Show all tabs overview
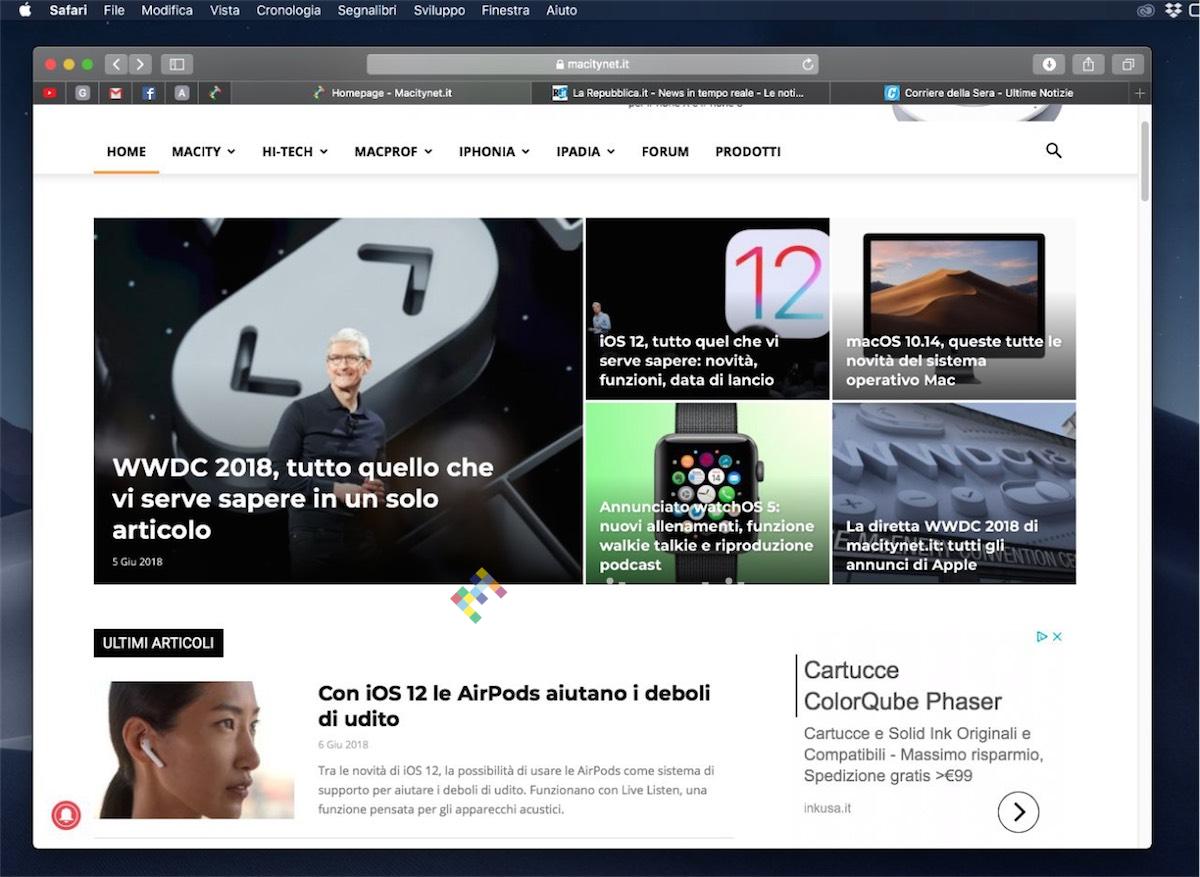 (1127, 64)
